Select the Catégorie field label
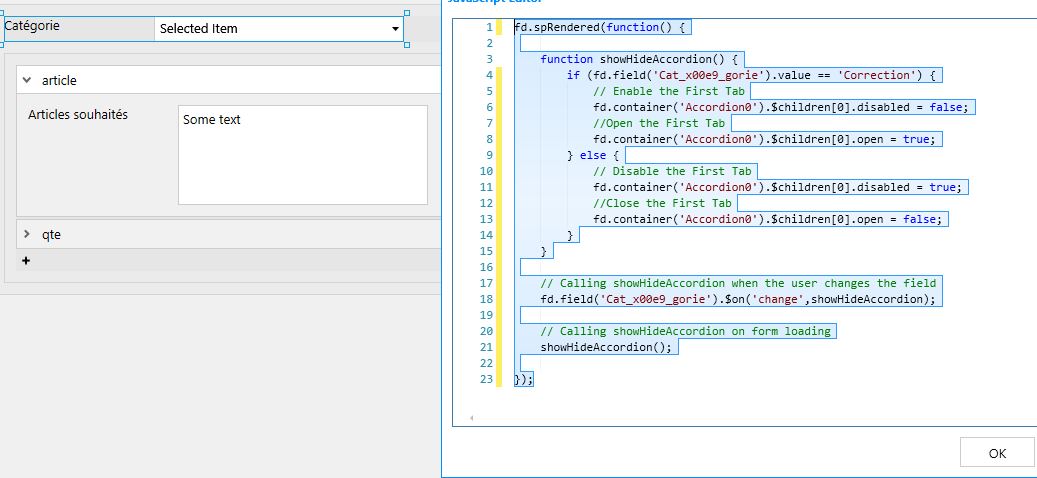The image size is (1037, 478). (x=33, y=26)
